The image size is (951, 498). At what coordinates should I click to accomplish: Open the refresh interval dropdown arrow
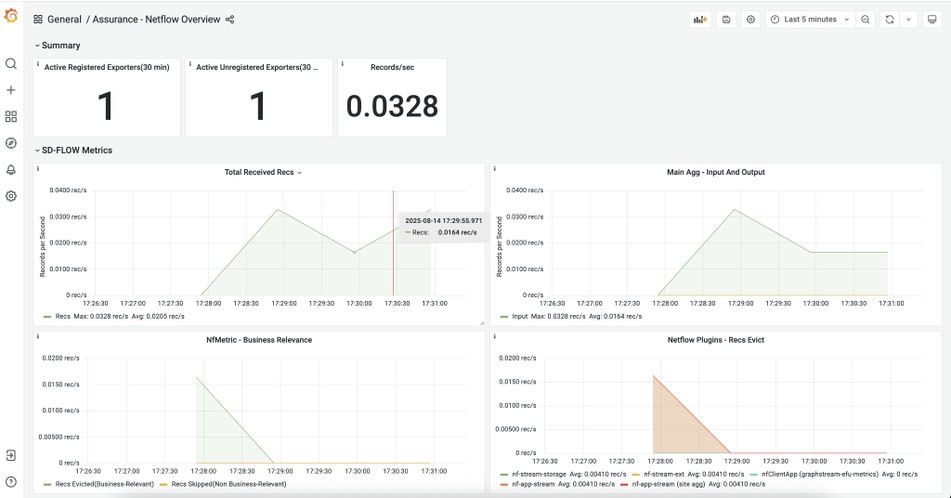point(909,19)
